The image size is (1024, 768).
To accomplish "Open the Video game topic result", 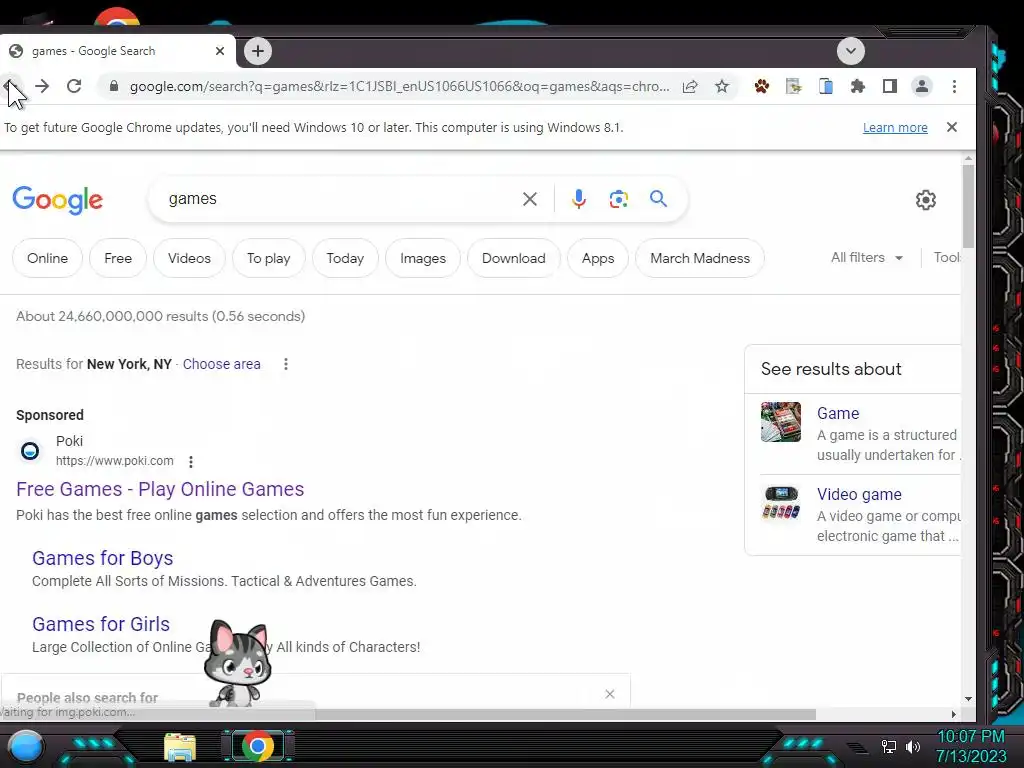I will 859,494.
